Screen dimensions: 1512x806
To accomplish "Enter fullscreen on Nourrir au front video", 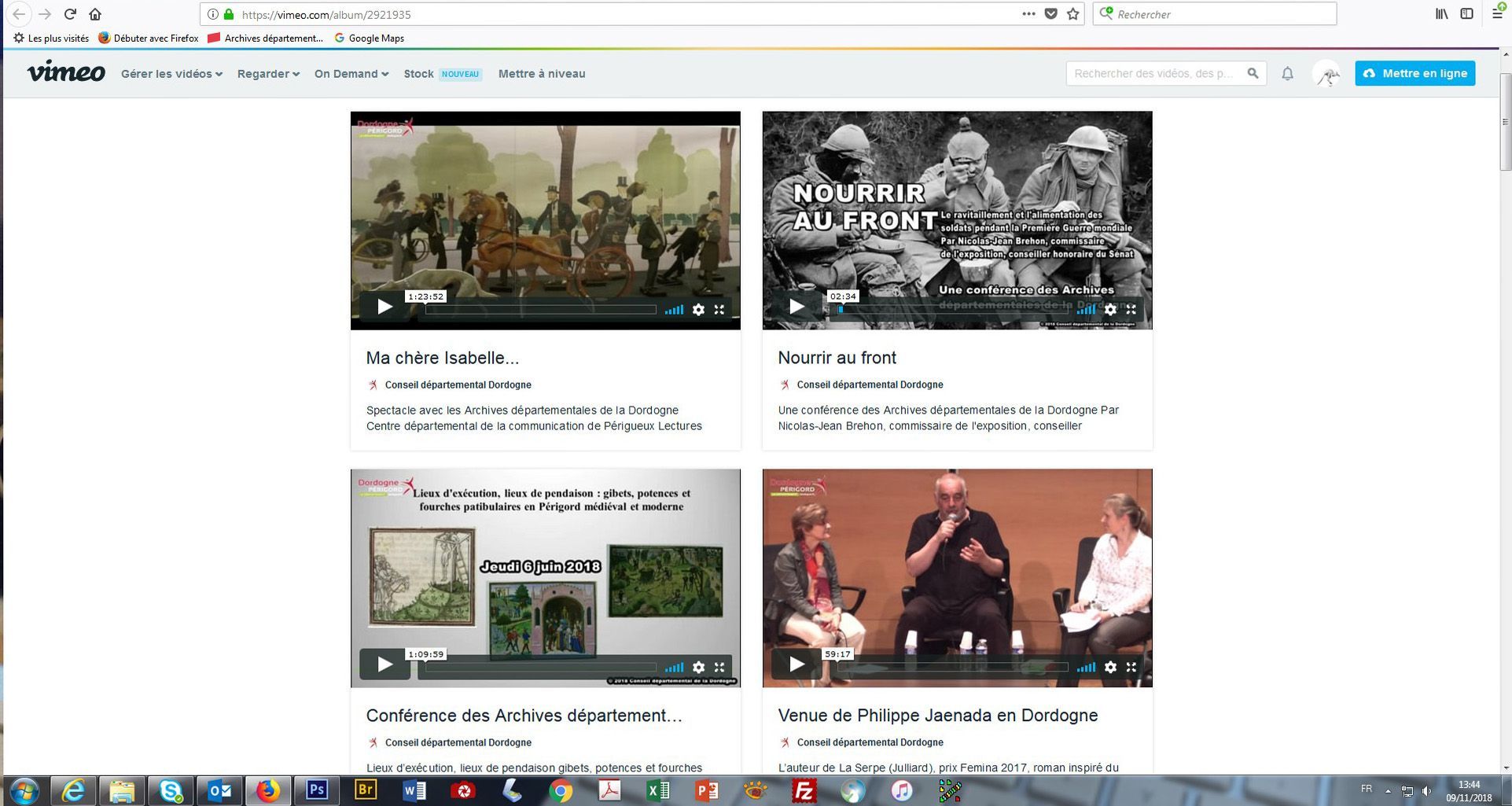I will 1131,310.
